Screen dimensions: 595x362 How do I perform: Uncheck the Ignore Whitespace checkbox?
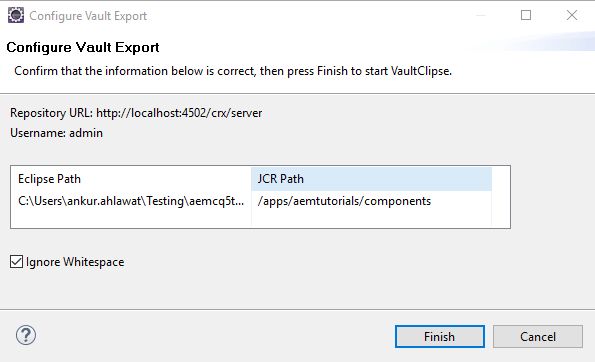16,262
